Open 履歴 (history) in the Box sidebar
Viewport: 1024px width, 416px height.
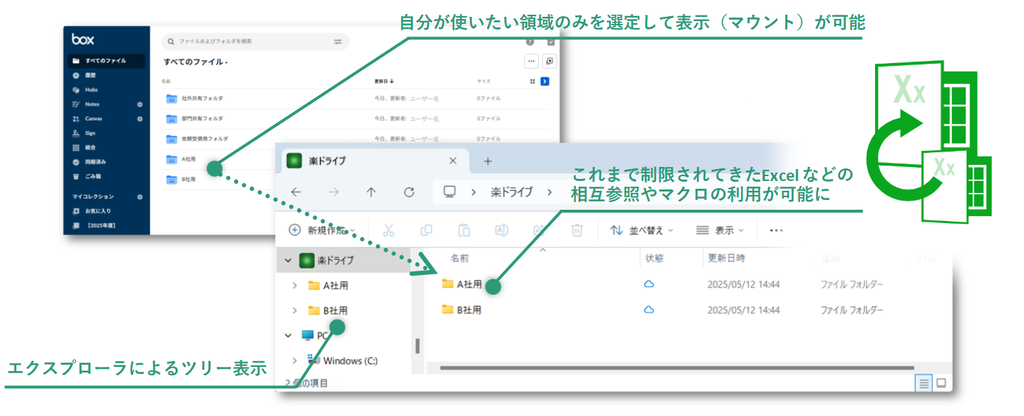click(90, 75)
